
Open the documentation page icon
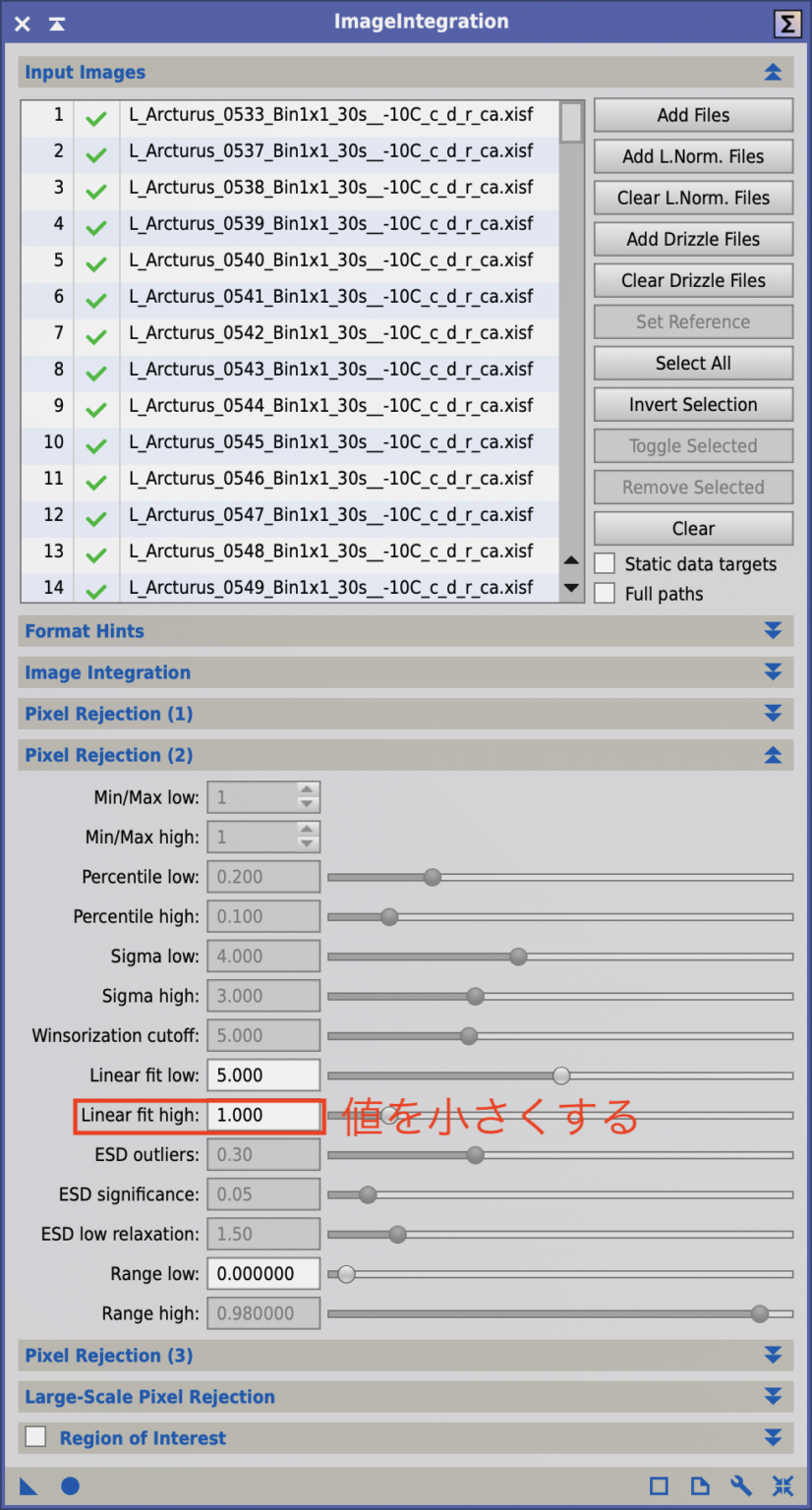click(x=699, y=1485)
